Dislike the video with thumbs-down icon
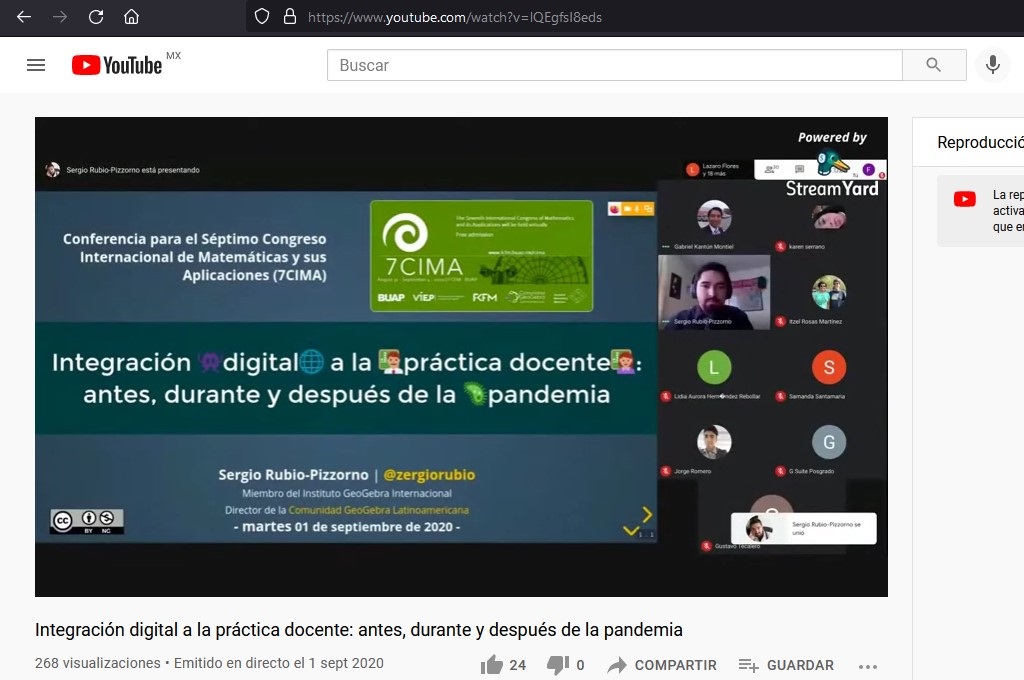This screenshot has height=680, width=1024. click(x=557, y=665)
